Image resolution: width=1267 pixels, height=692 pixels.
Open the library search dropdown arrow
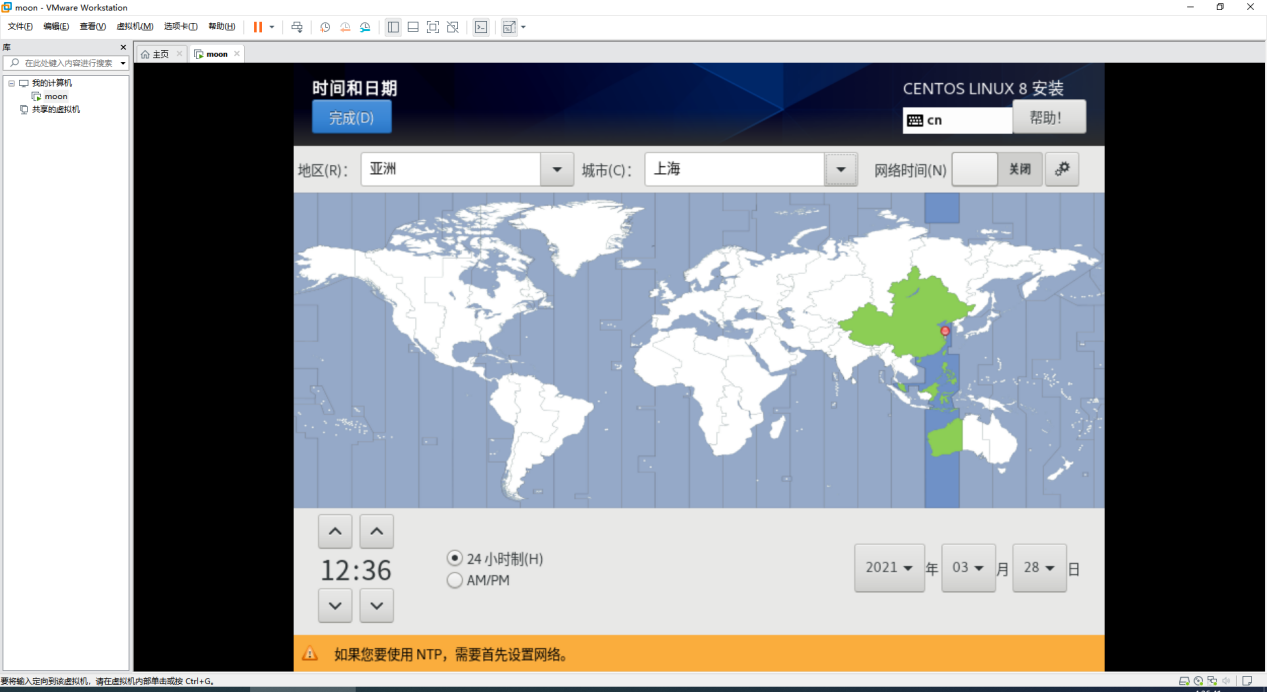(x=123, y=63)
